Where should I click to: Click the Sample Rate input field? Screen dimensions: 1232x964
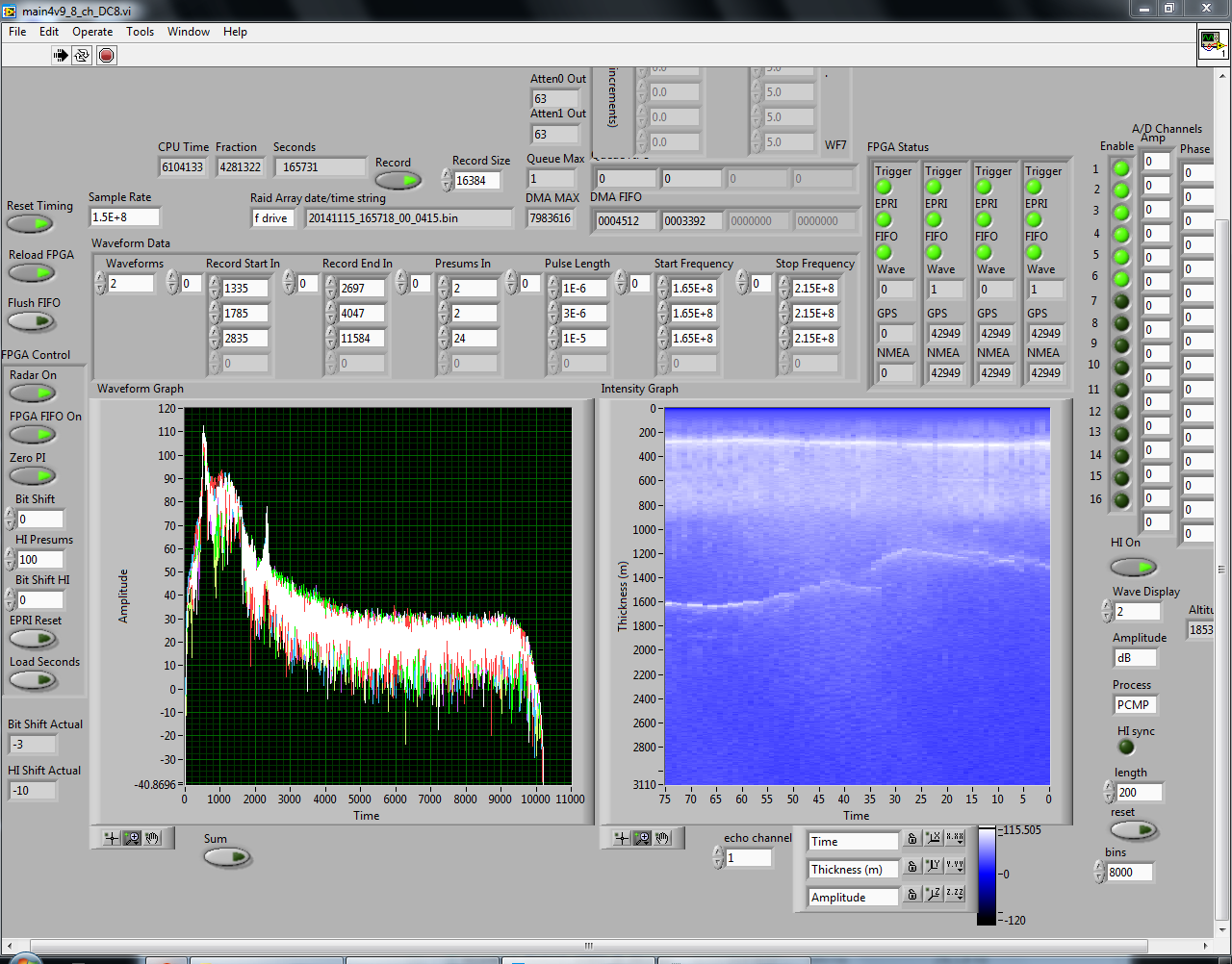coord(124,217)
